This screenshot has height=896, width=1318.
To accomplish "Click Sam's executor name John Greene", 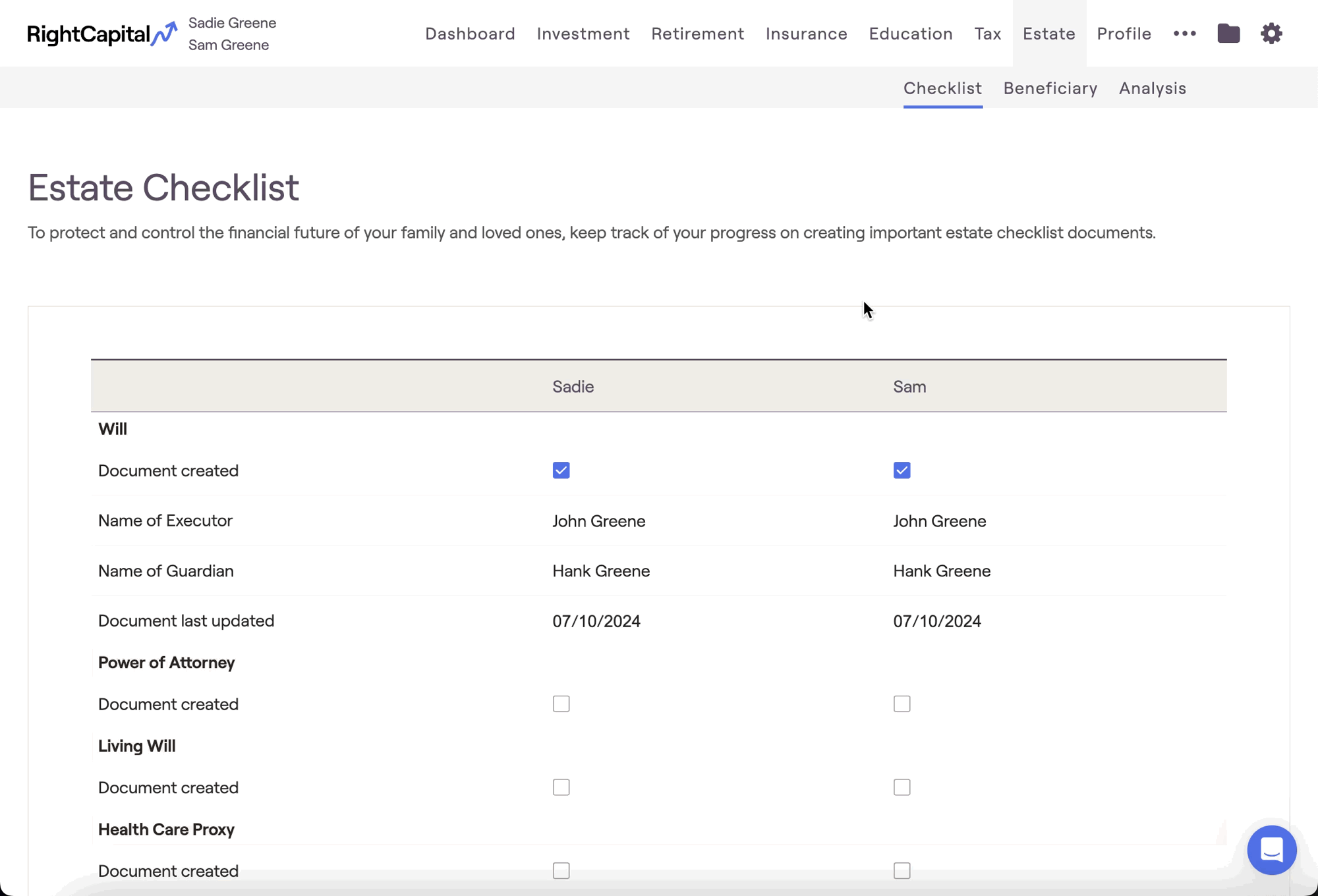I will (939, 521).
